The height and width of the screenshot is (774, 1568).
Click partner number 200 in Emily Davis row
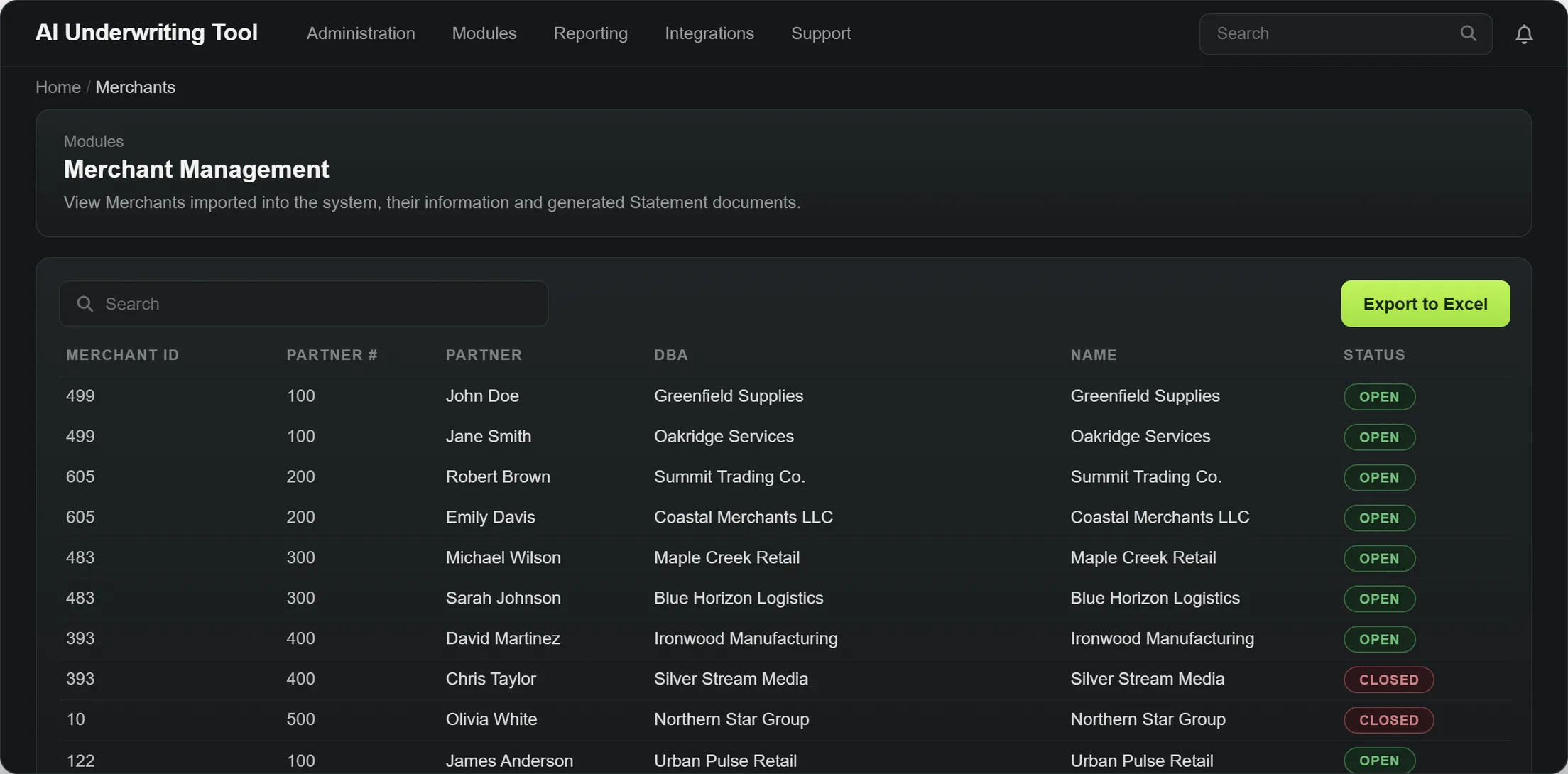300,518
